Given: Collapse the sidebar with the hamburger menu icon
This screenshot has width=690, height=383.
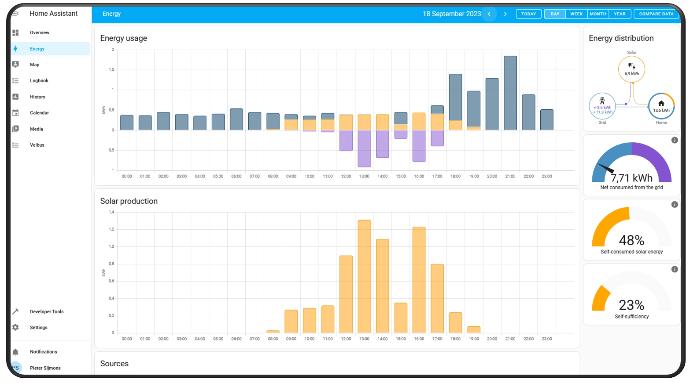Looking at the screenshot, I should 15,14.
